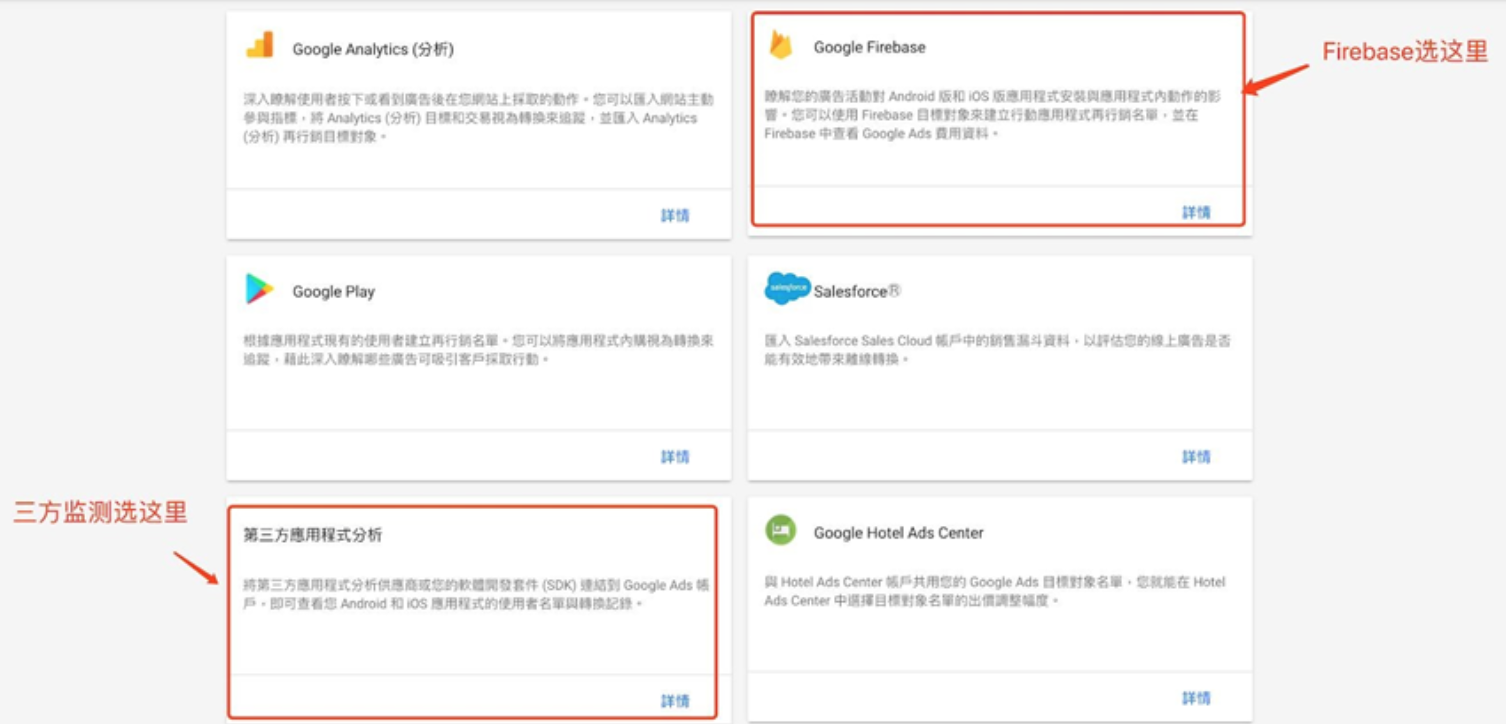This screenshot has width=1506, height=724.
Task: Select the Google Firebase card title
Action: [x=869, y=47]
